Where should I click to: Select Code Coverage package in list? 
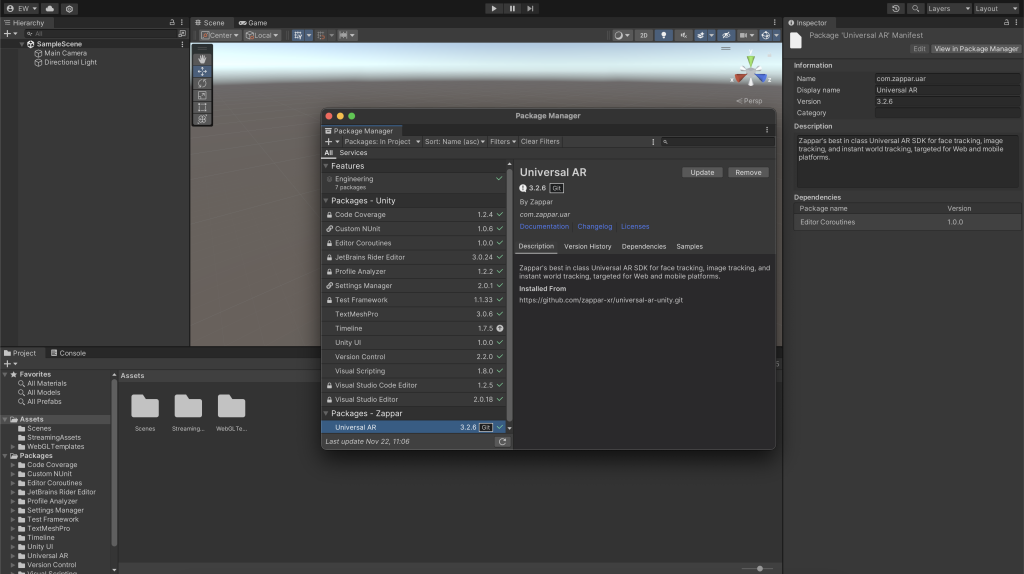[x=414, y=215]
